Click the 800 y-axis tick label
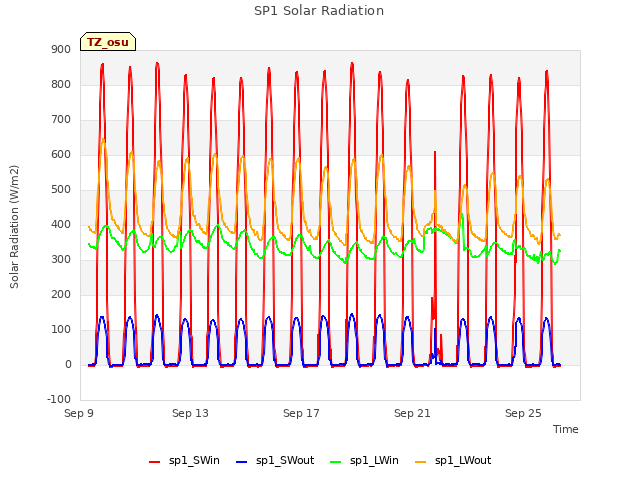The height and width of the screenshot is (480, 640). coord(61,84)
